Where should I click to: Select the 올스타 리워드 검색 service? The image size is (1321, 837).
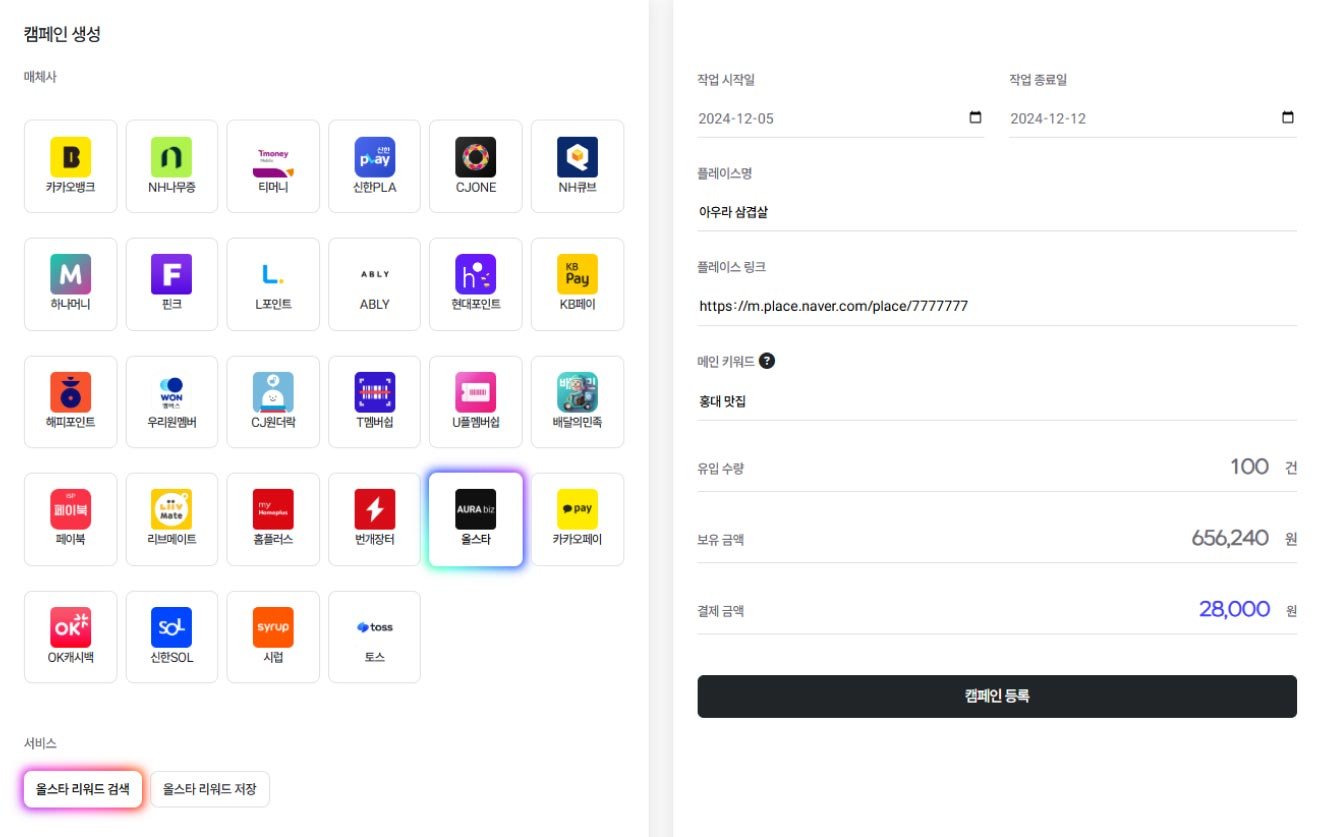(83, 789)
